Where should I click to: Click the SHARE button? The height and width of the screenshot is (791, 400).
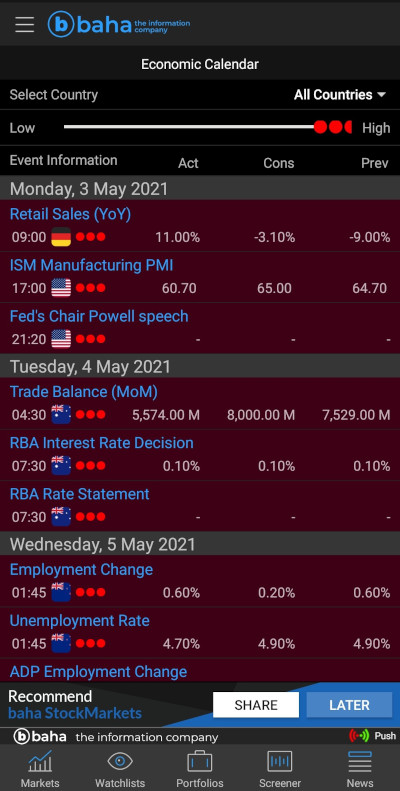pos(256,705)
